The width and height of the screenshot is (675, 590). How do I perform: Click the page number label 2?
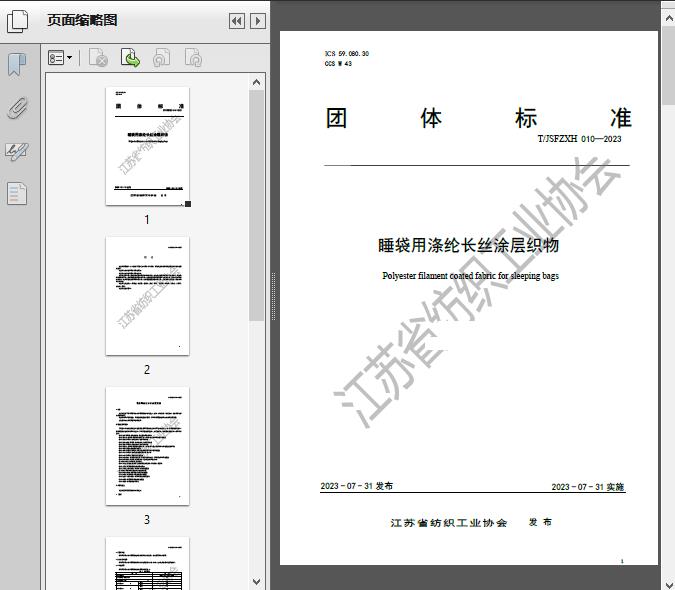tap(147, 370)
